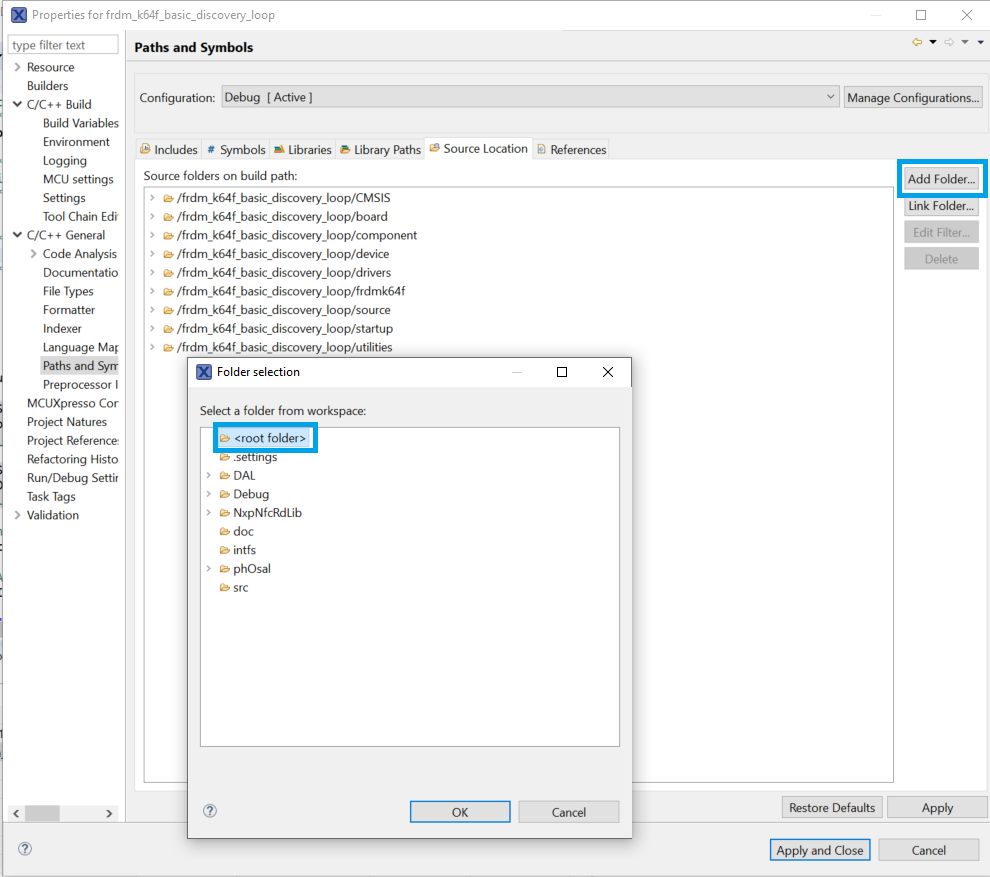990x877 pixels.
Task: Select the /frdm_k64f_basic_discovery_loop/drivers entry
Action: click(283, 273)
